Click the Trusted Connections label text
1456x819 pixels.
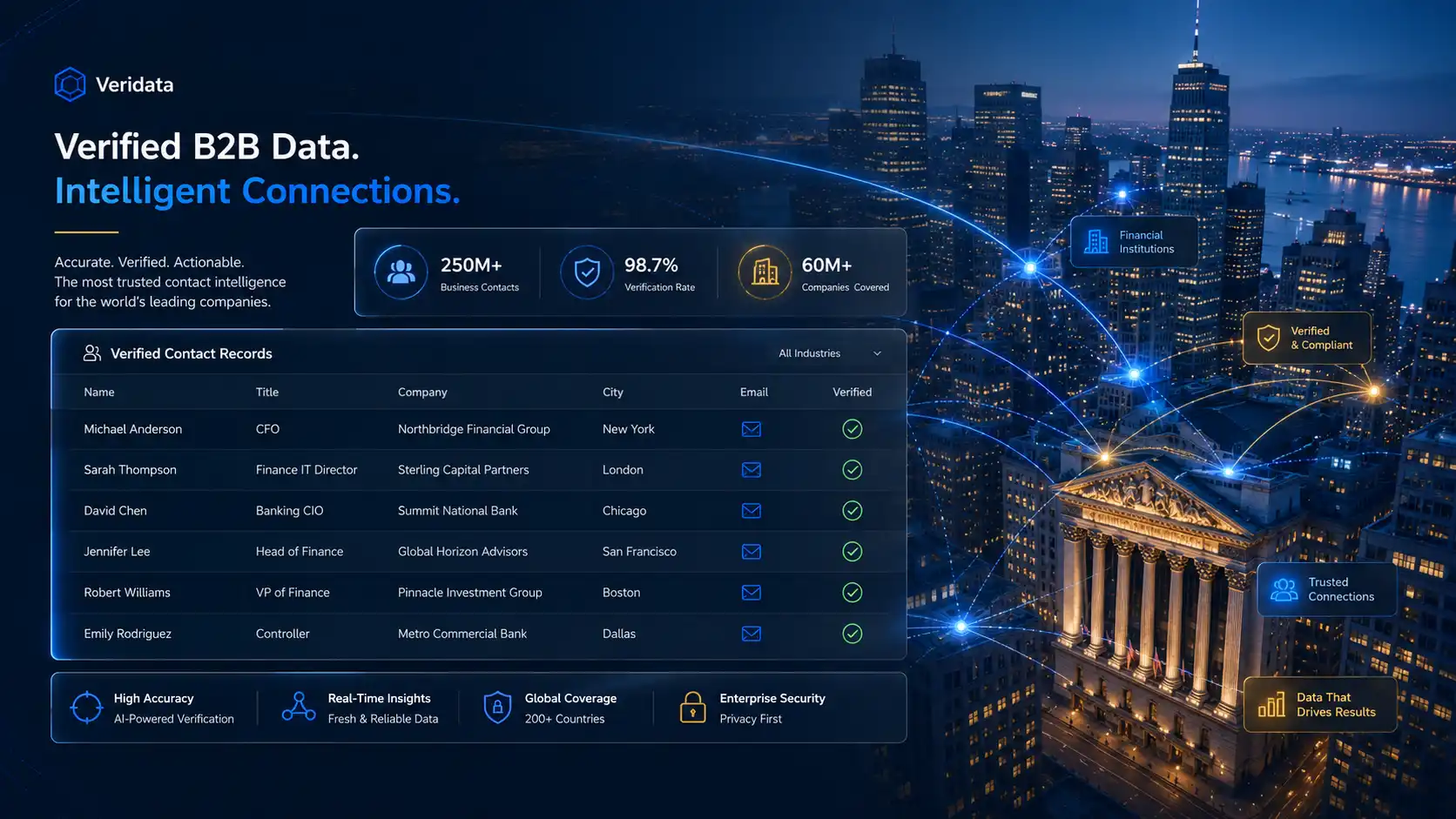click(1341, 589)
